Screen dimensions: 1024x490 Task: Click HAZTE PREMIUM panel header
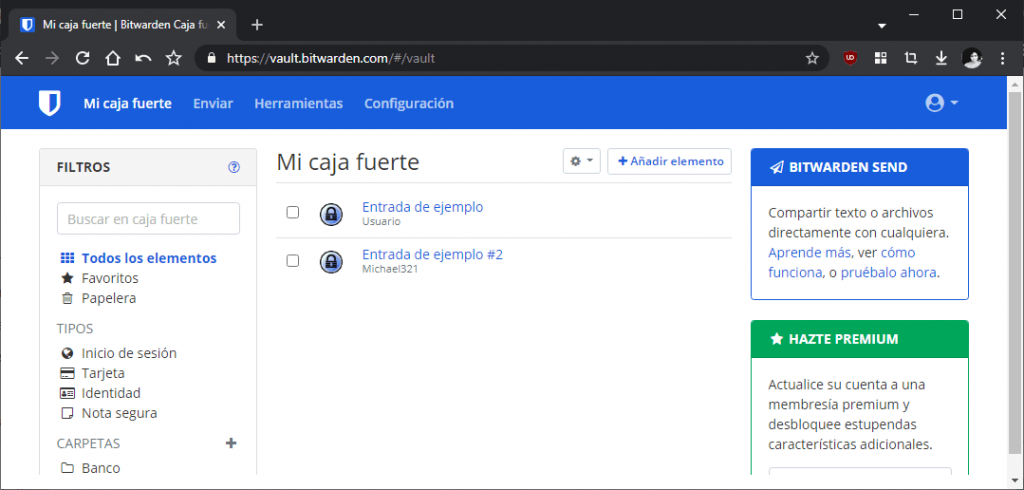(x=859, y=339)
